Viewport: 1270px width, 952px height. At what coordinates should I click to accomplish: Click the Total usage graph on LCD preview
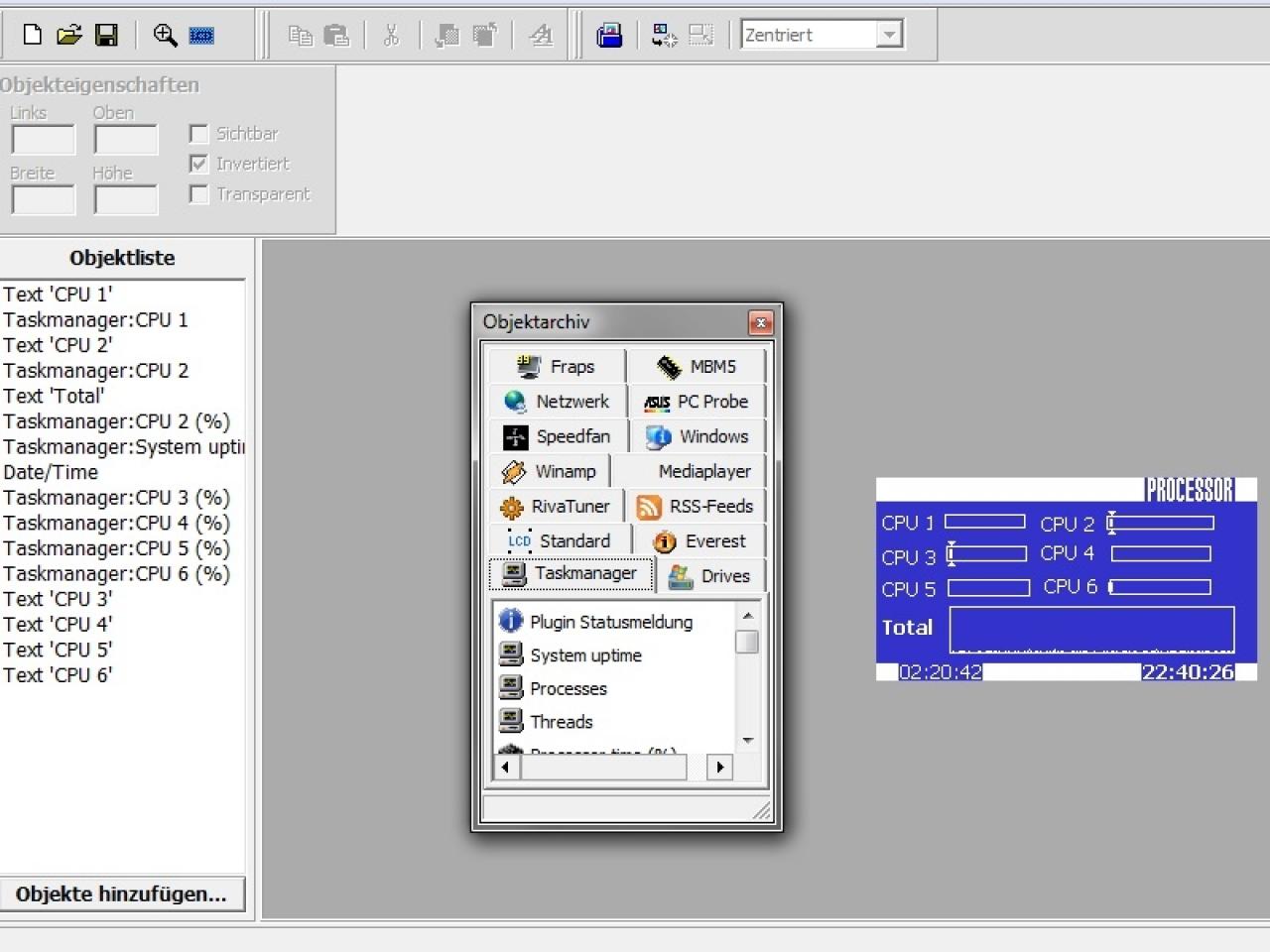pos(1092,630)
